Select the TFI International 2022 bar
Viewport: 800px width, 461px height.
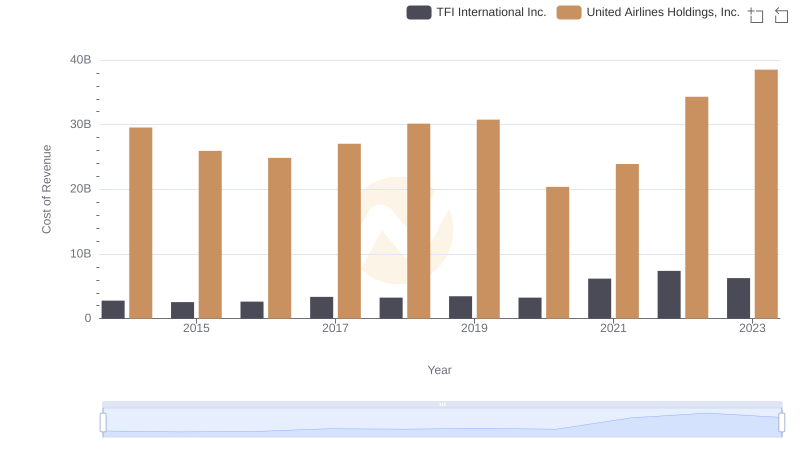pos(669,295)
